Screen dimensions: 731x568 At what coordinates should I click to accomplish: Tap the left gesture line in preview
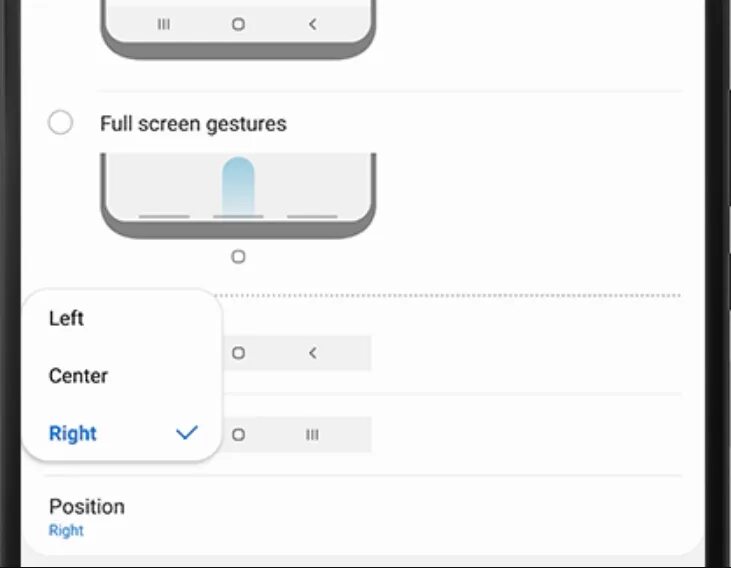coord(164,215)
